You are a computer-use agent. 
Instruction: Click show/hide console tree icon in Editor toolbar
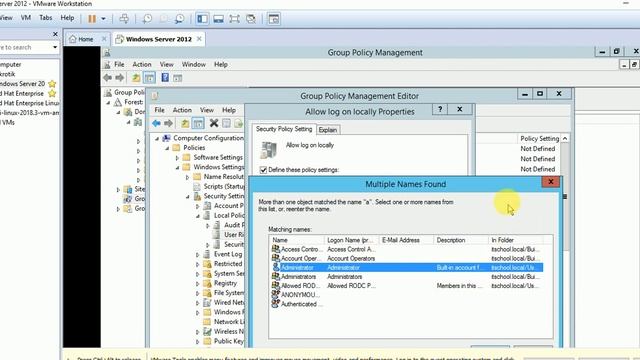coord(198,123)
